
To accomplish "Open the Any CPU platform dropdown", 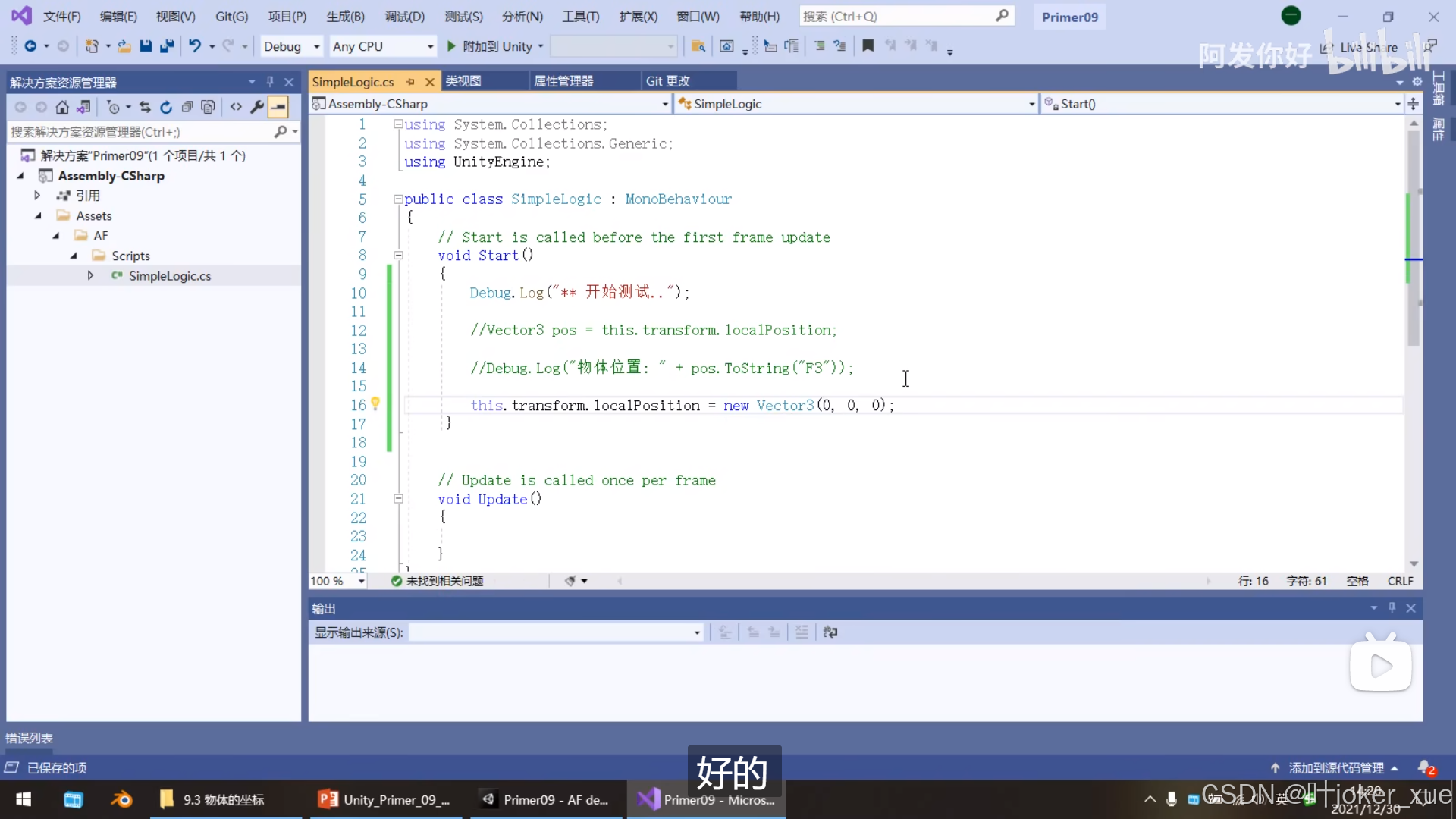I will point(383,45).
